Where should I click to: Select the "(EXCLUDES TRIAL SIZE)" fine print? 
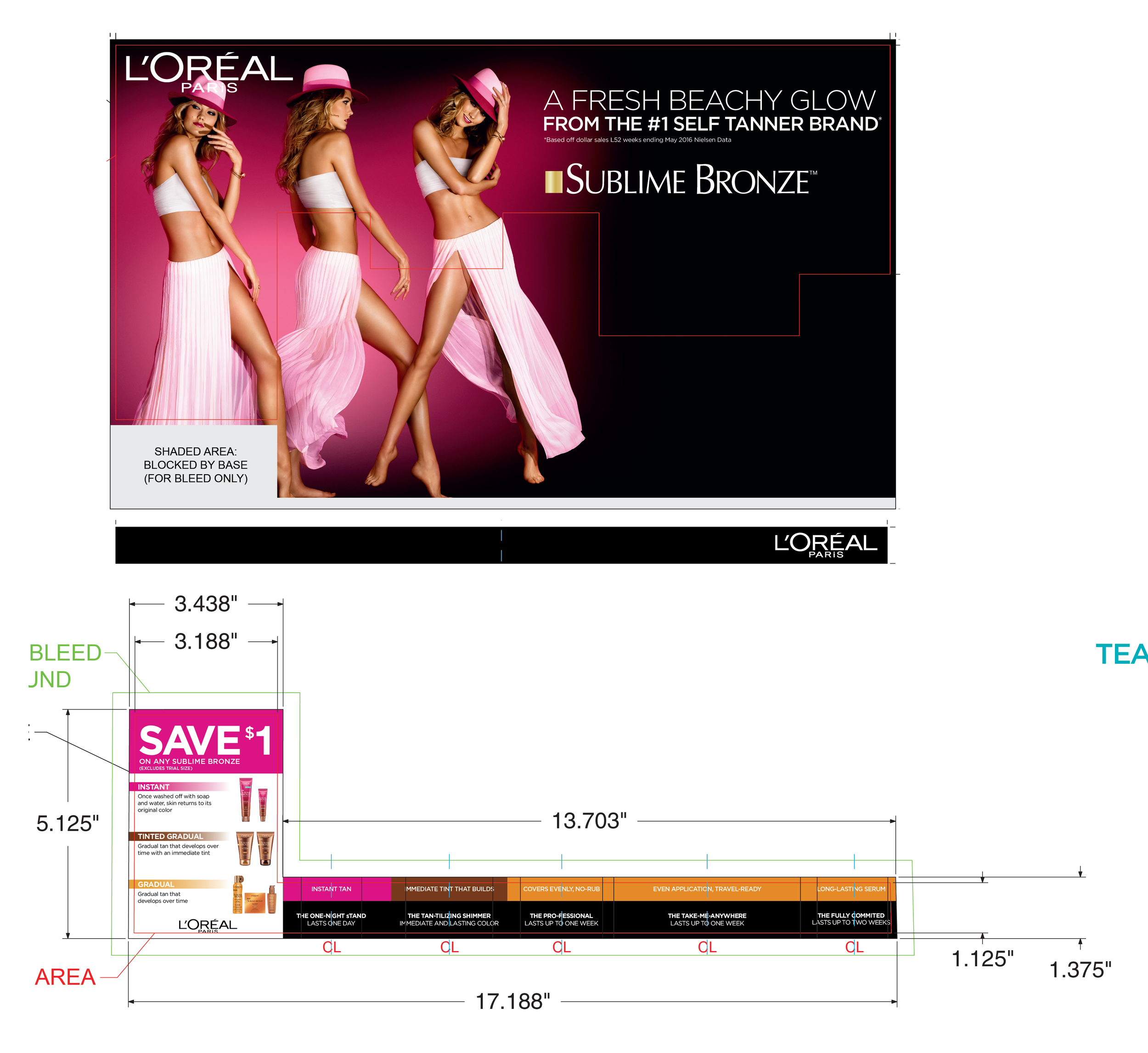pos(165,768)
